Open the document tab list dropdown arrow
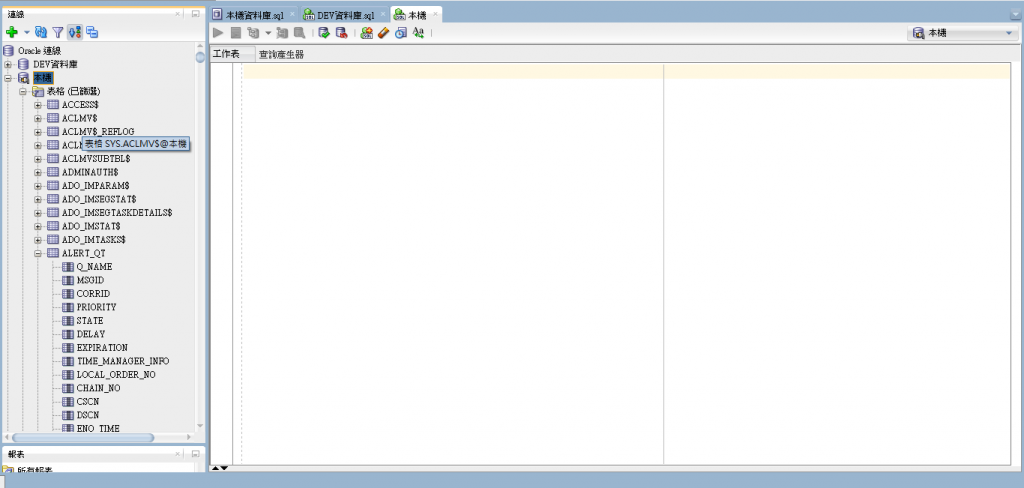Screen dimensions: 1024x488 (x=1017, y=14)
